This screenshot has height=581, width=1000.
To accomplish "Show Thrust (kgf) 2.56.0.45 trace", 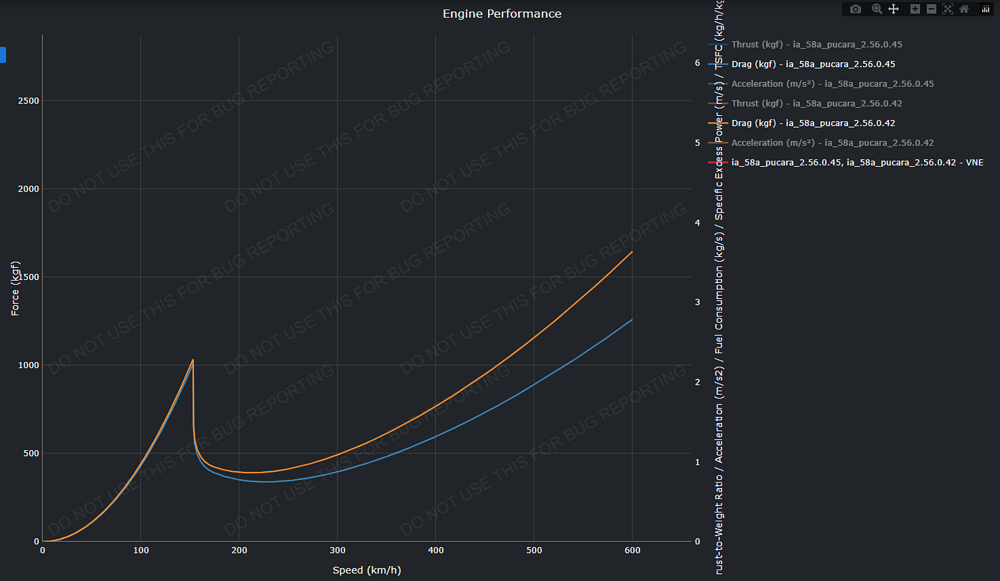I will click(816, 45).
